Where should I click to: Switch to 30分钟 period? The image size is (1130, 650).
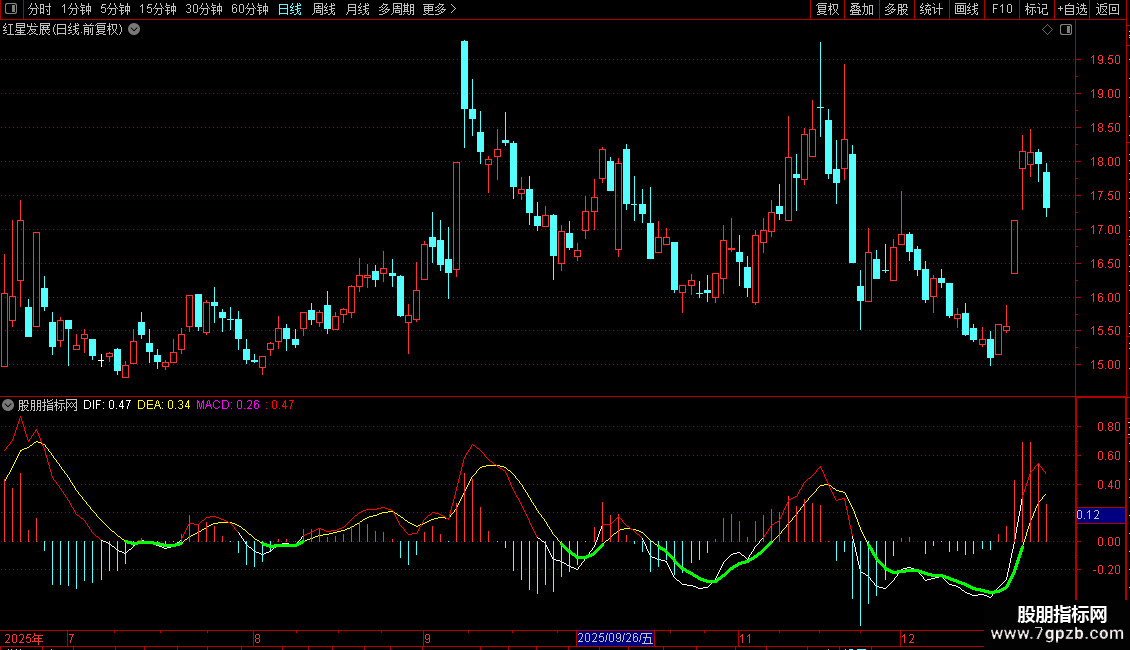coord(203,9)
